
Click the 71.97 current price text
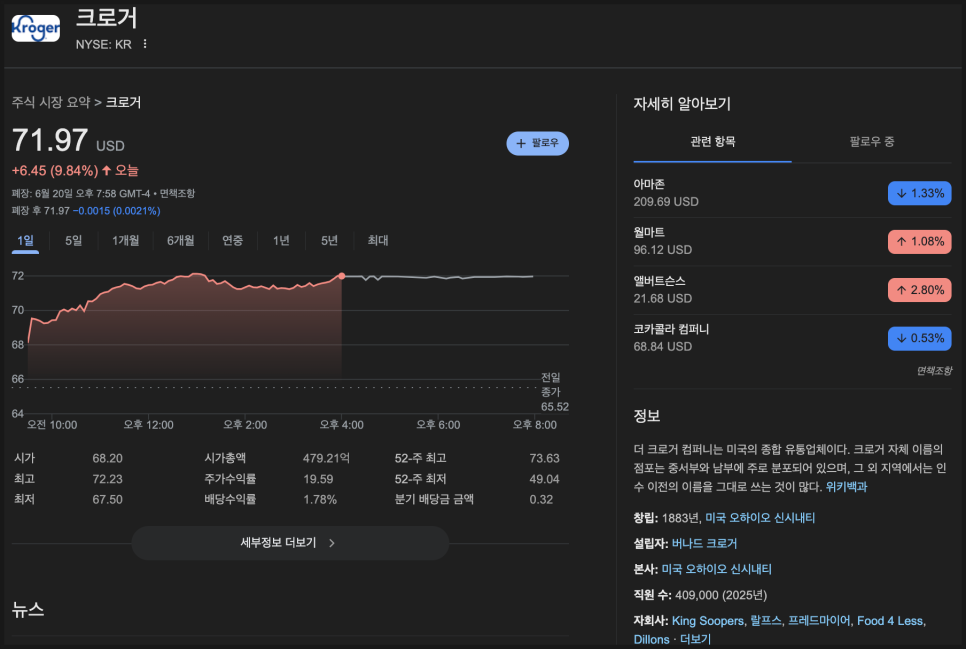tap(50, 140)
